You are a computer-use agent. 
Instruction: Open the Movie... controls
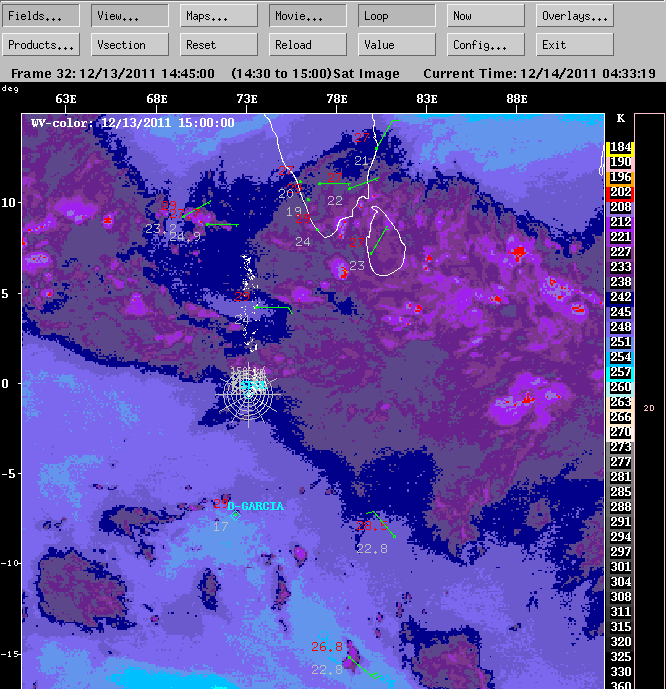coord(308,16)
